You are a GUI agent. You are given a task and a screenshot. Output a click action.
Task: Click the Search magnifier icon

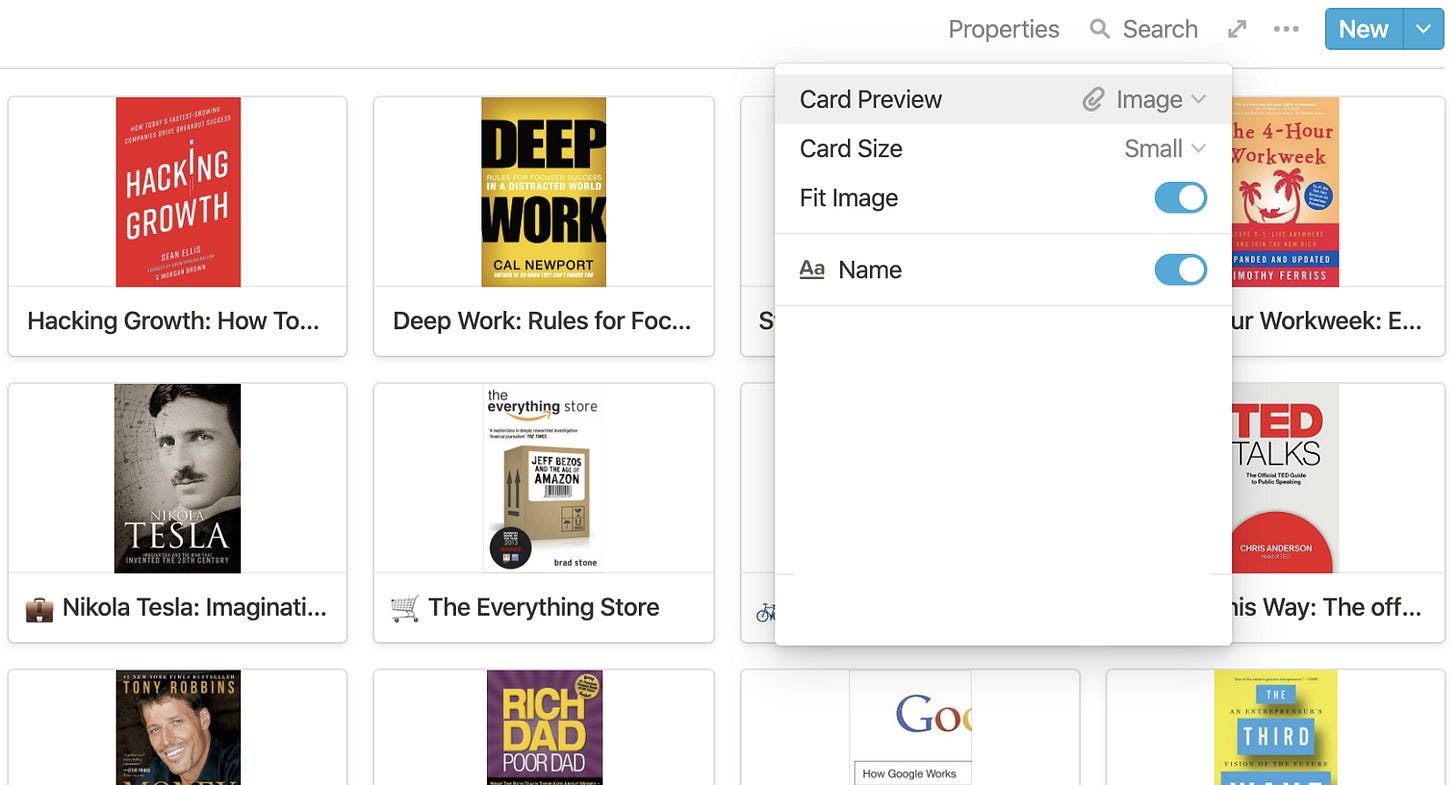[x=1099, y=29]
